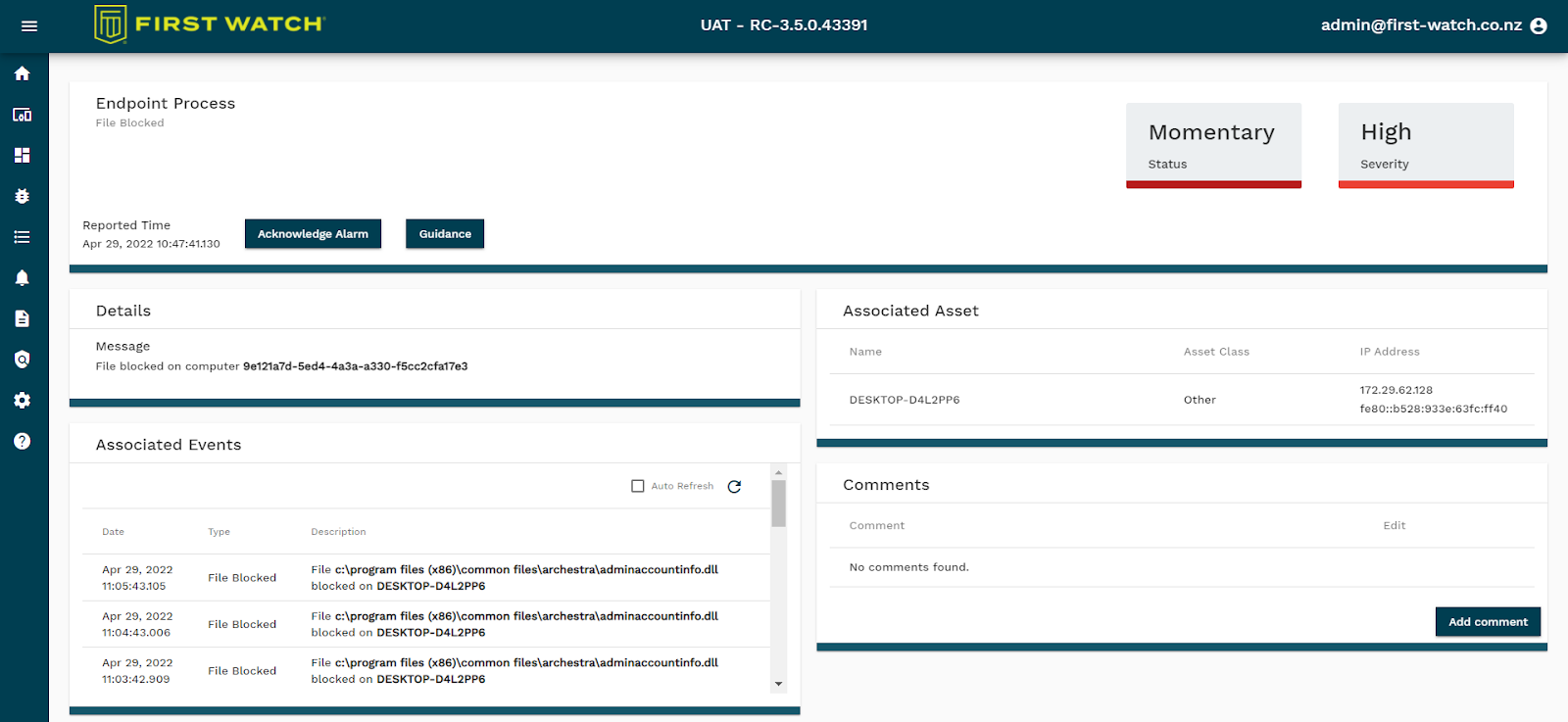
Task: Select event row dated 11:03:42.909
Action: [x=426, y=671]
